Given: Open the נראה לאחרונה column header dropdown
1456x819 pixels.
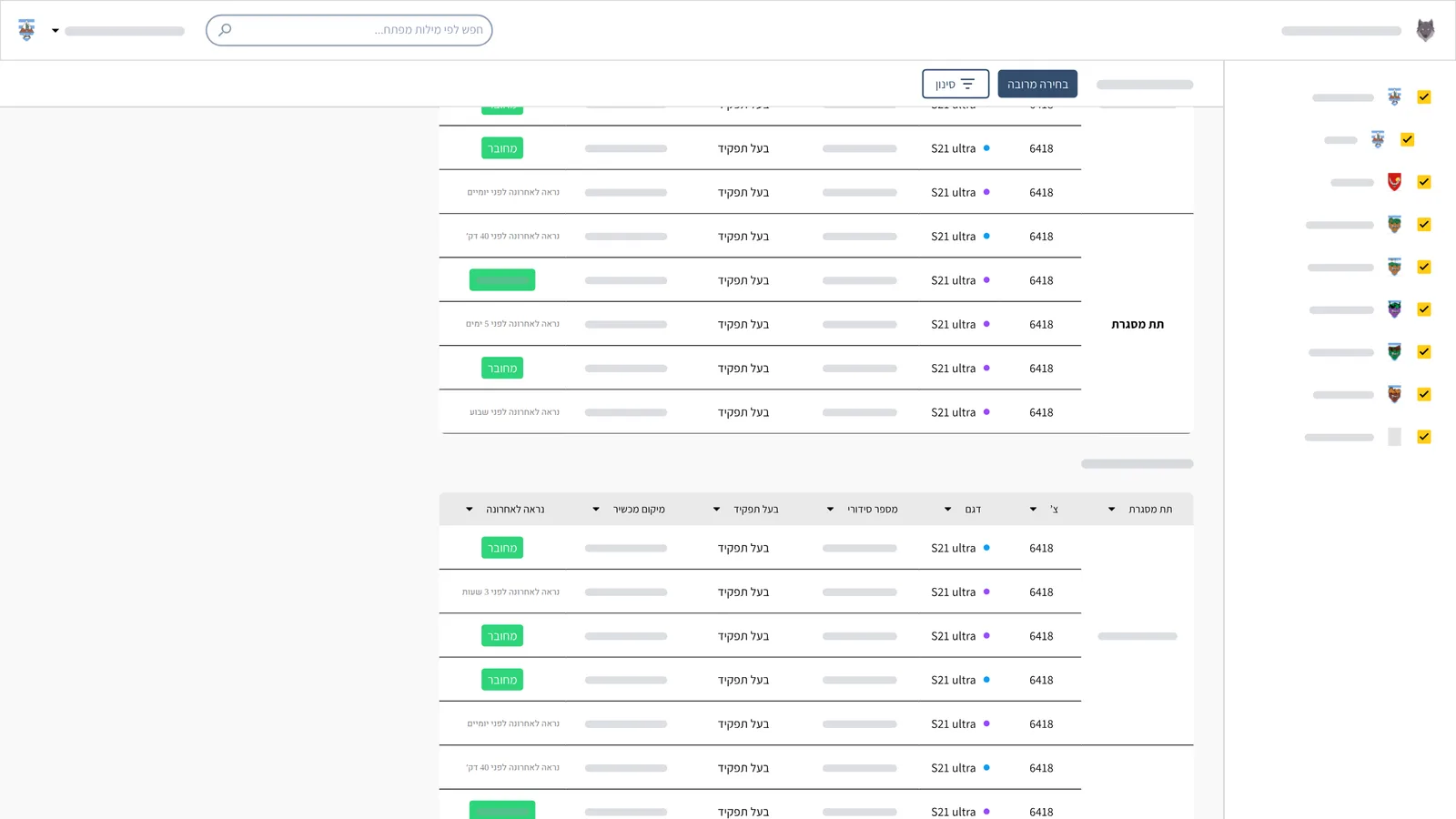Looking at the screenshot, I should (470, 510).
